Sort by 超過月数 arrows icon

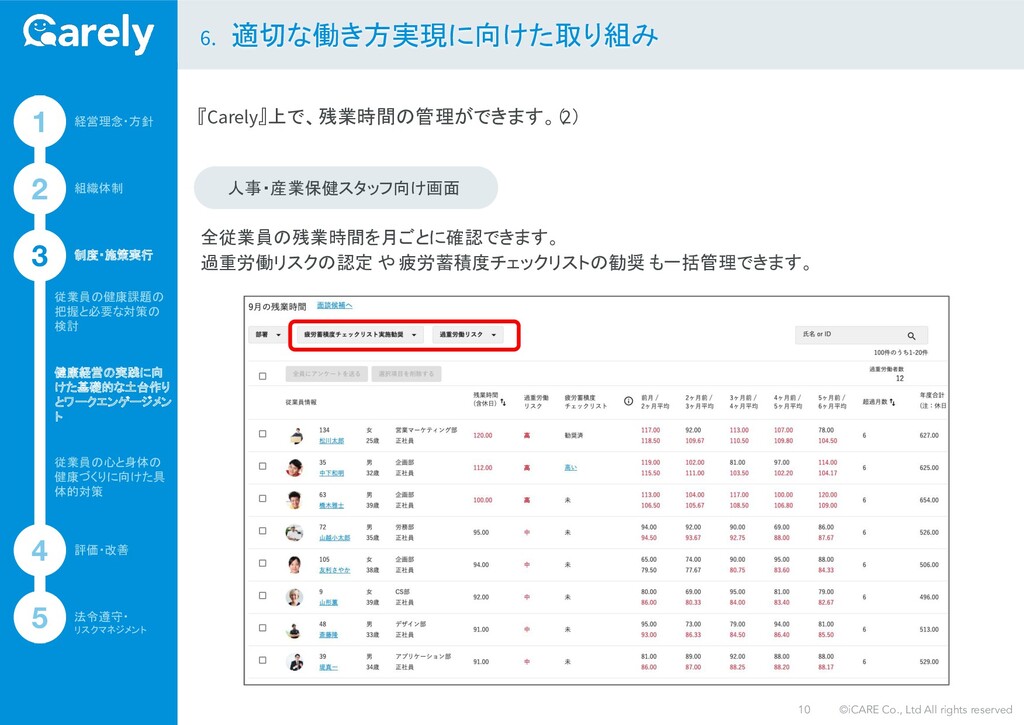[x=892, y=402]
